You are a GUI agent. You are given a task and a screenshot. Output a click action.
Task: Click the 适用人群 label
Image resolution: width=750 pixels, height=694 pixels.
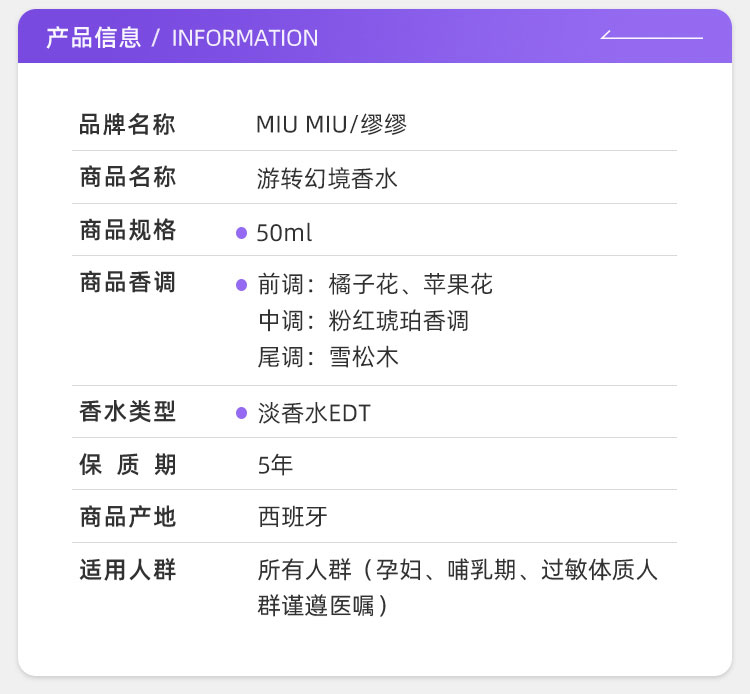[127, 570]
